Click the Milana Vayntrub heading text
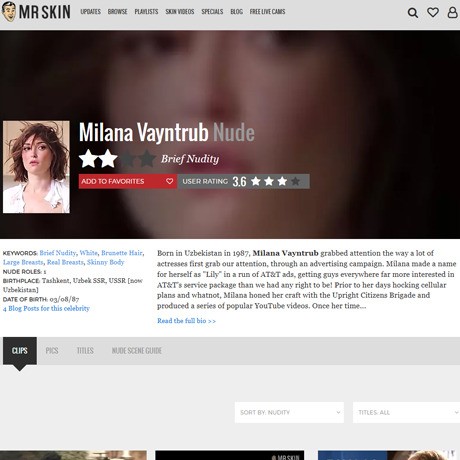460x460 pixels. click(144, 132)
